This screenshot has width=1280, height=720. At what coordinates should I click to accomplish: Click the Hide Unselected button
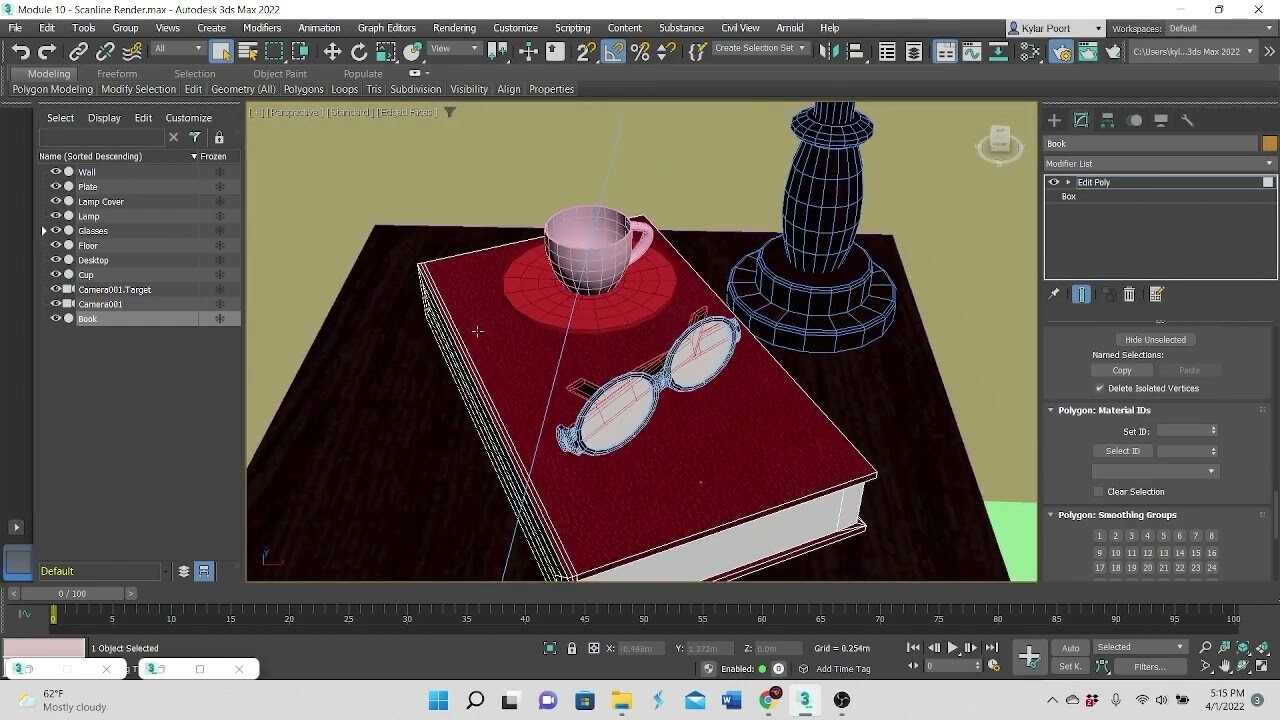pyautogui.click(x=1155, y=340)
